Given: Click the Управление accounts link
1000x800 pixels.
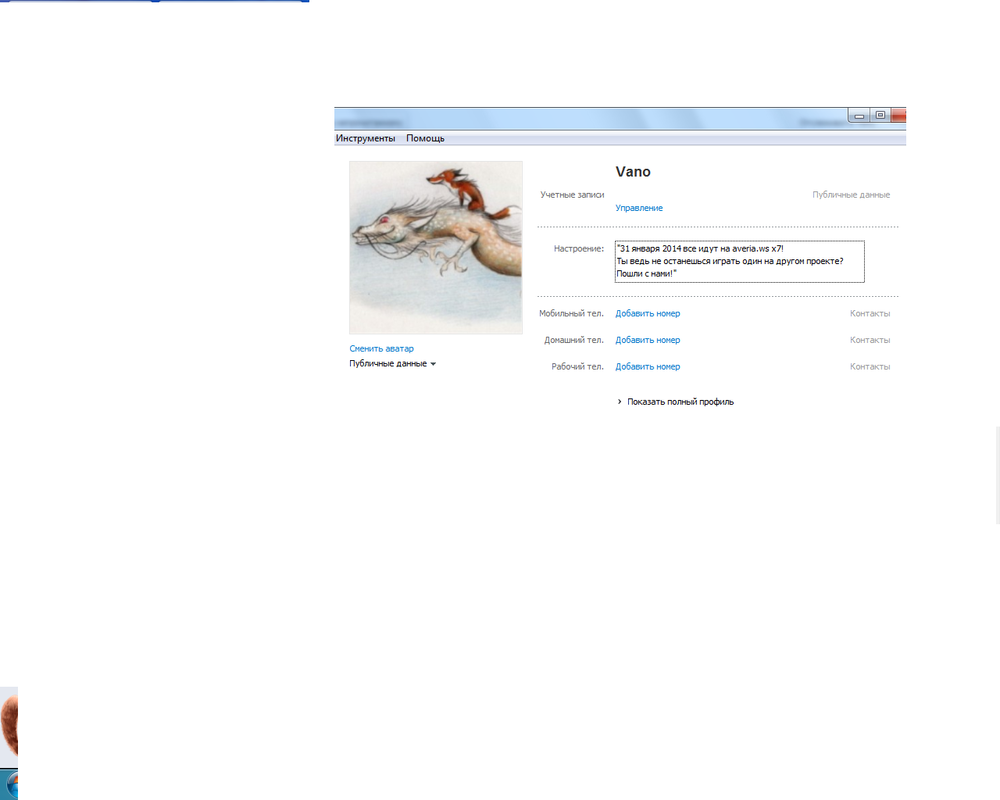Looking at the screenshot, I should [638, 208].
